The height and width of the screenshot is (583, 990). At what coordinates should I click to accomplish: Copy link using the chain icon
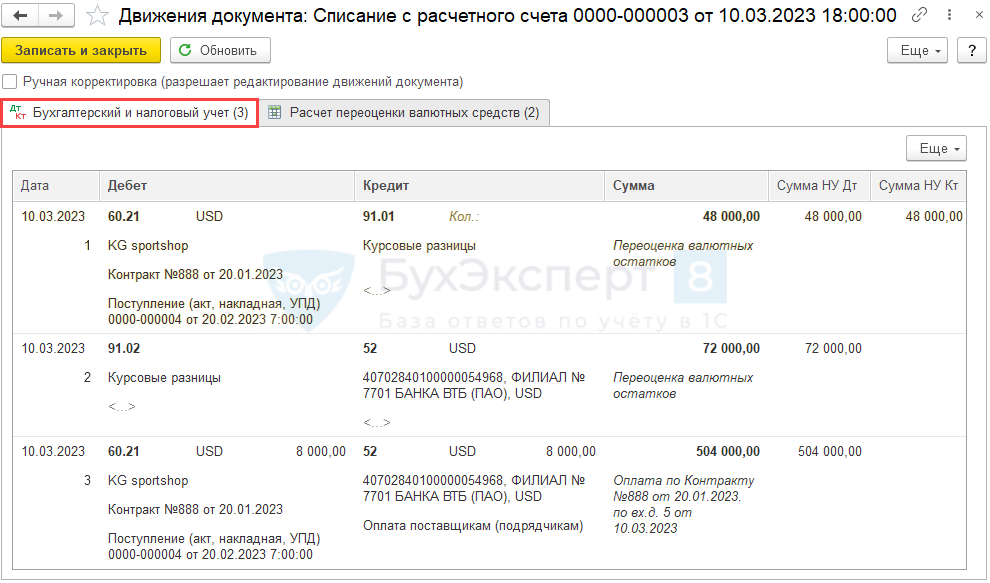[x=919, y=16]
